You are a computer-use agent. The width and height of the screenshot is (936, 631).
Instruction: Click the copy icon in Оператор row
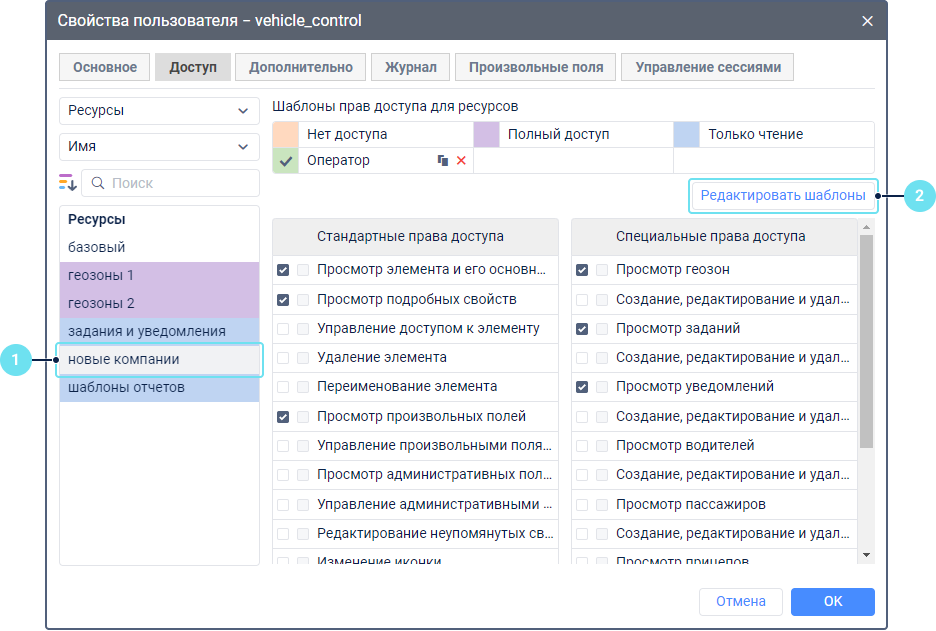coord(442,160)
